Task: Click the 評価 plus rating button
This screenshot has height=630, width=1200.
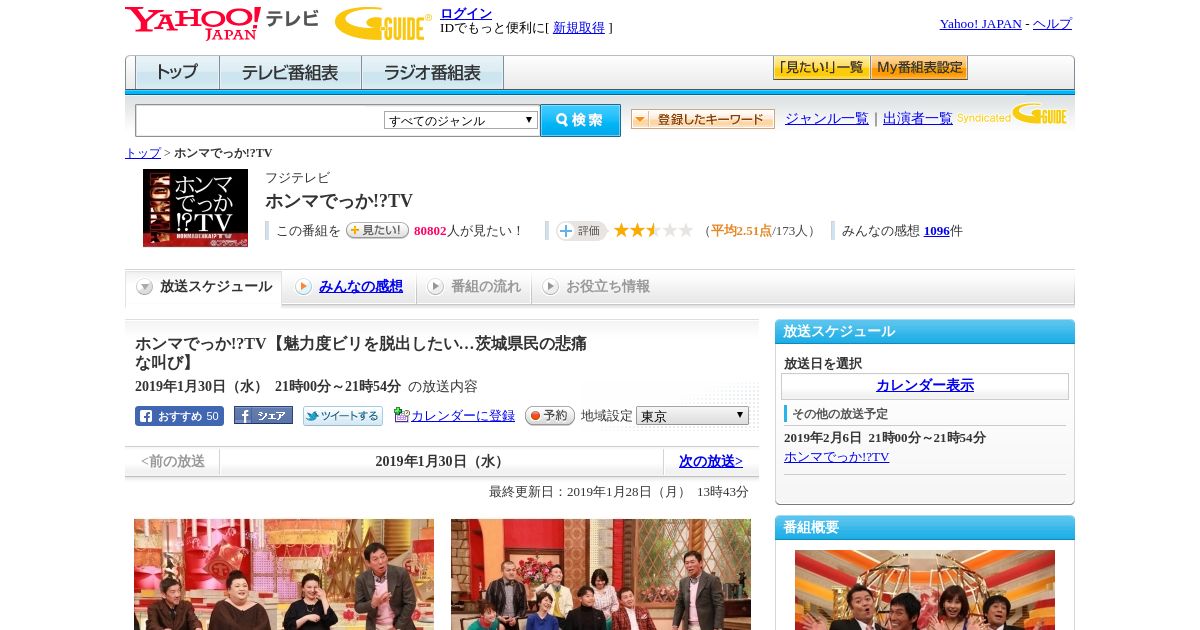Action: (581, 231)
